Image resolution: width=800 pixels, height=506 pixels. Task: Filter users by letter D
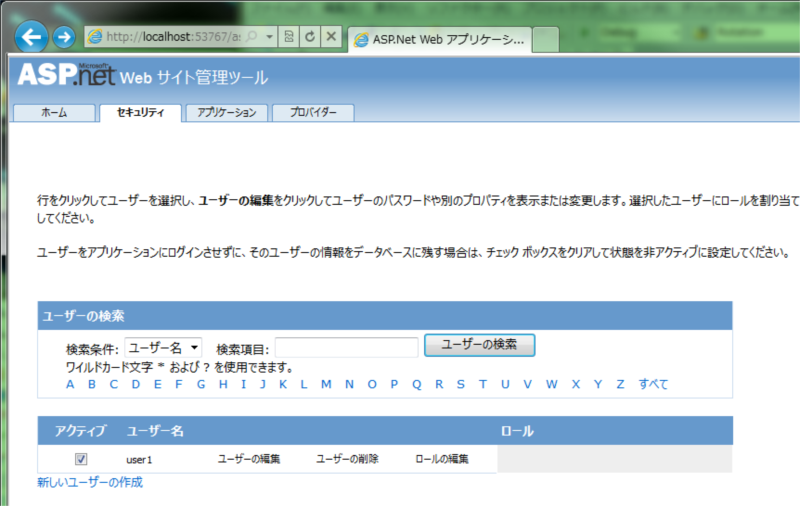point(136,384)
